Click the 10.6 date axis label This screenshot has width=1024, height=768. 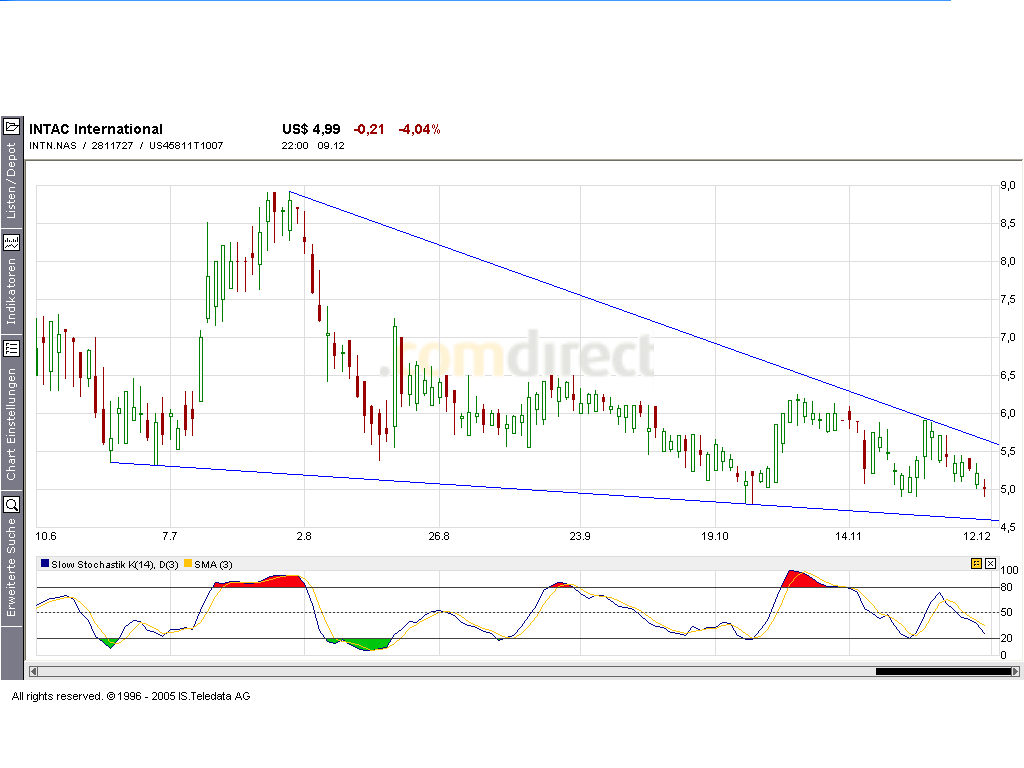(46, 536)
